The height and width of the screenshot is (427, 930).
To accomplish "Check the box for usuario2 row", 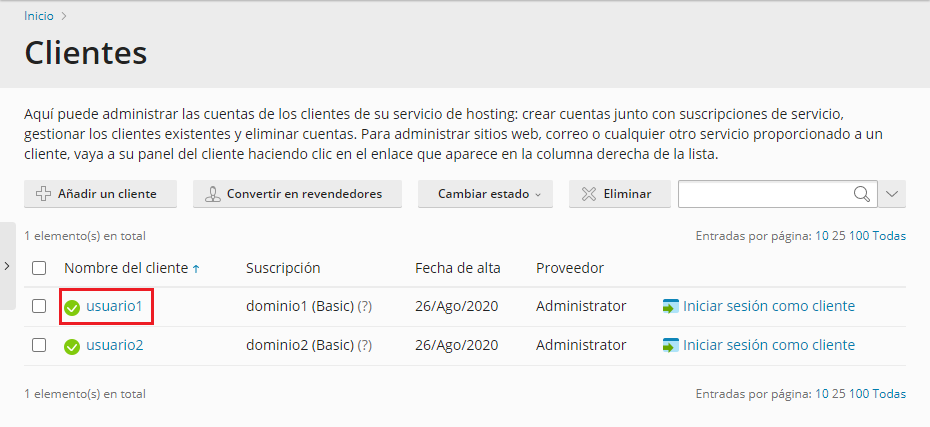I will point(39,345).
